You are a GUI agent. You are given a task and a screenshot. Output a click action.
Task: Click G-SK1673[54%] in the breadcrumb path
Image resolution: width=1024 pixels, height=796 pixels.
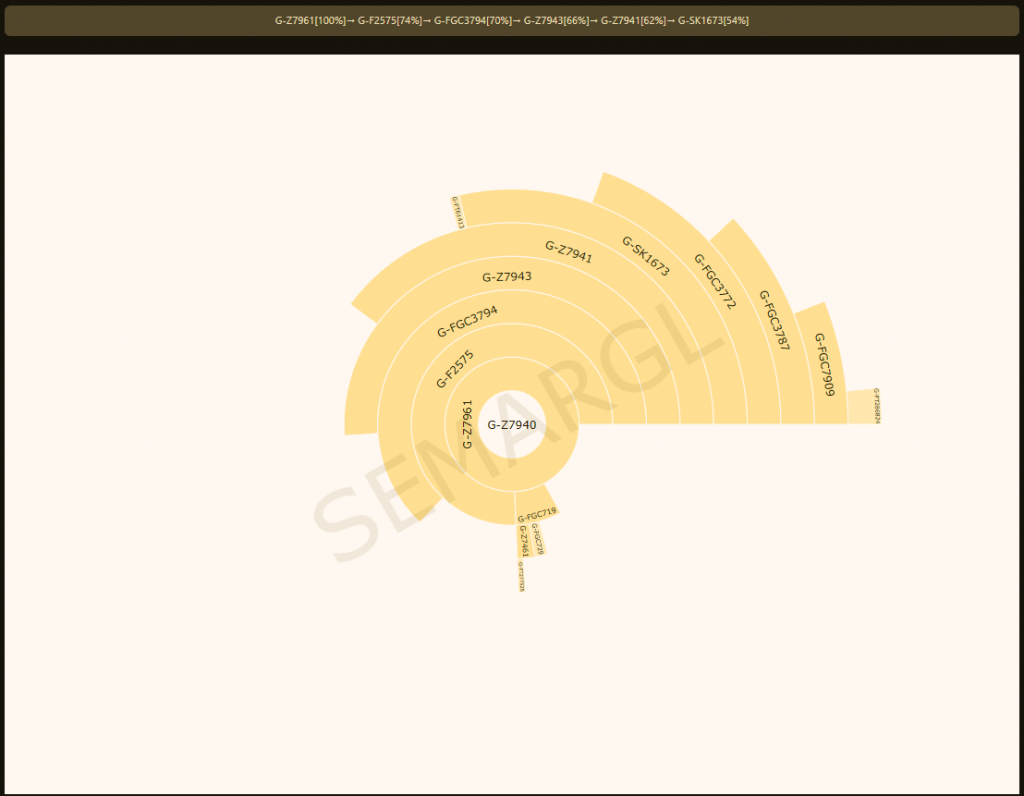click(713, 21)
